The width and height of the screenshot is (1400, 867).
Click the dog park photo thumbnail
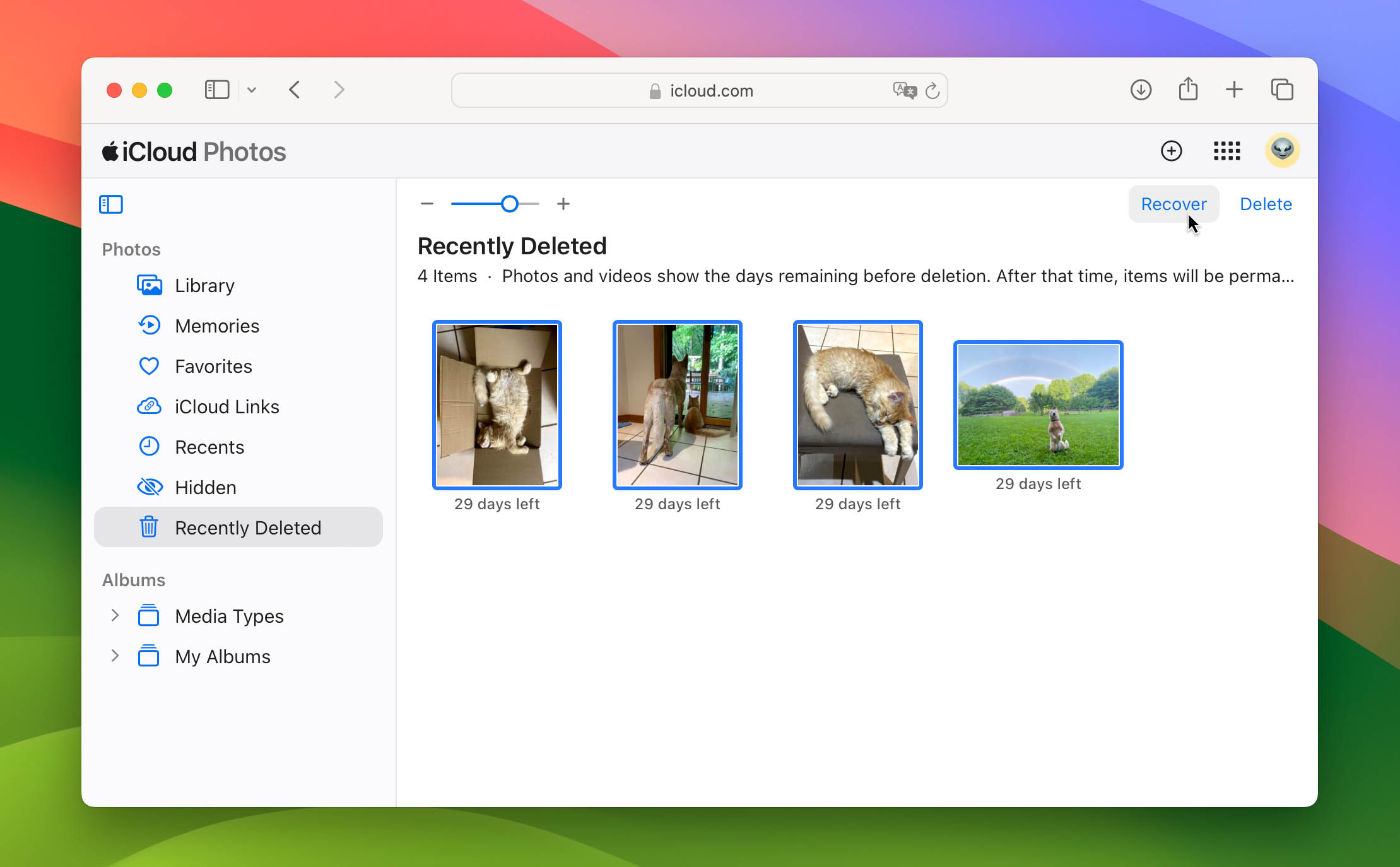pos(1038,403)
